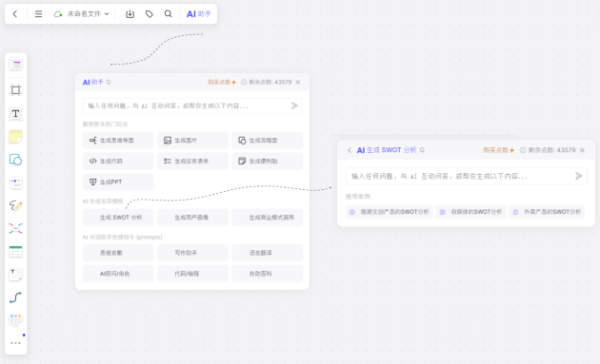Select the yellow sticky note tool
This screenshot has width=600, height=364.
(x=16, y=137)
